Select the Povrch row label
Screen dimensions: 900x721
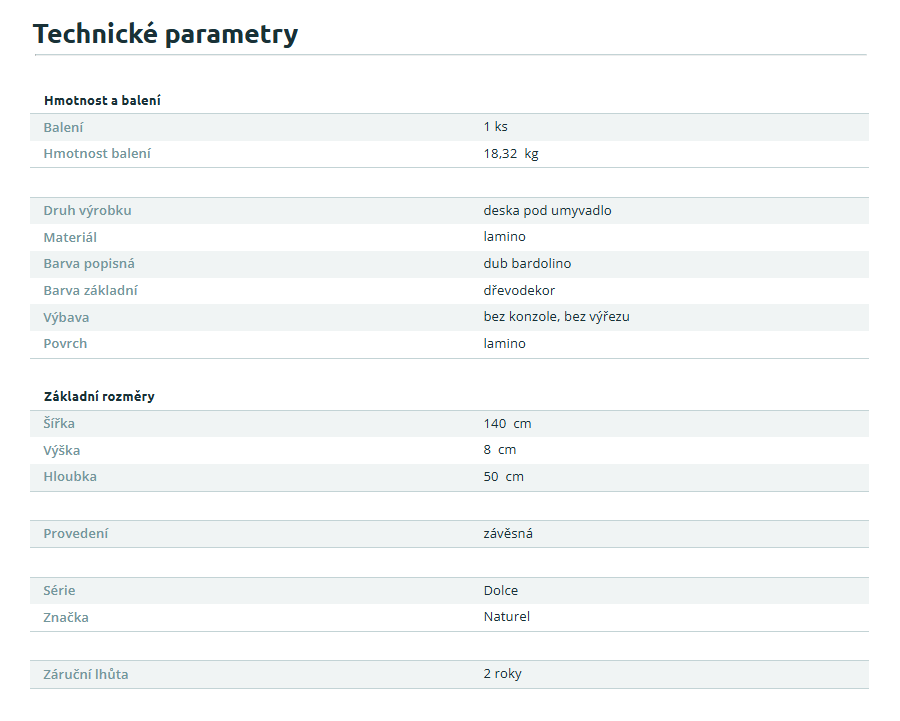pyautogui.click(x=65, y=344)
